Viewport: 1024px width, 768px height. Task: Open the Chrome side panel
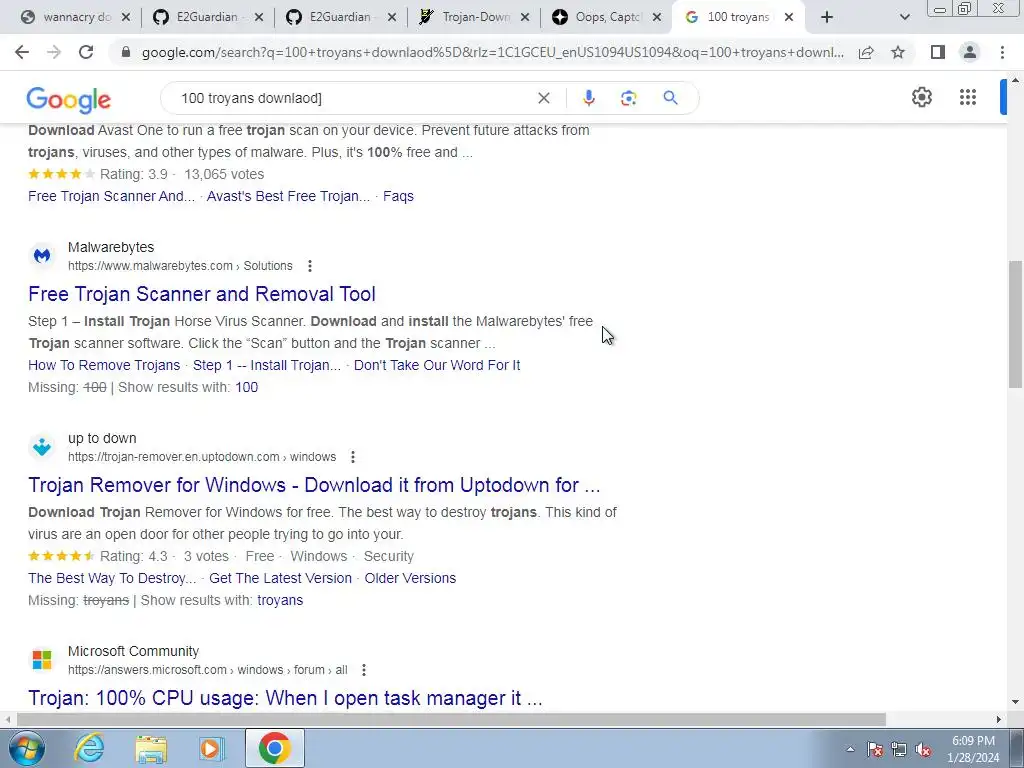click(x=938, y=52)
